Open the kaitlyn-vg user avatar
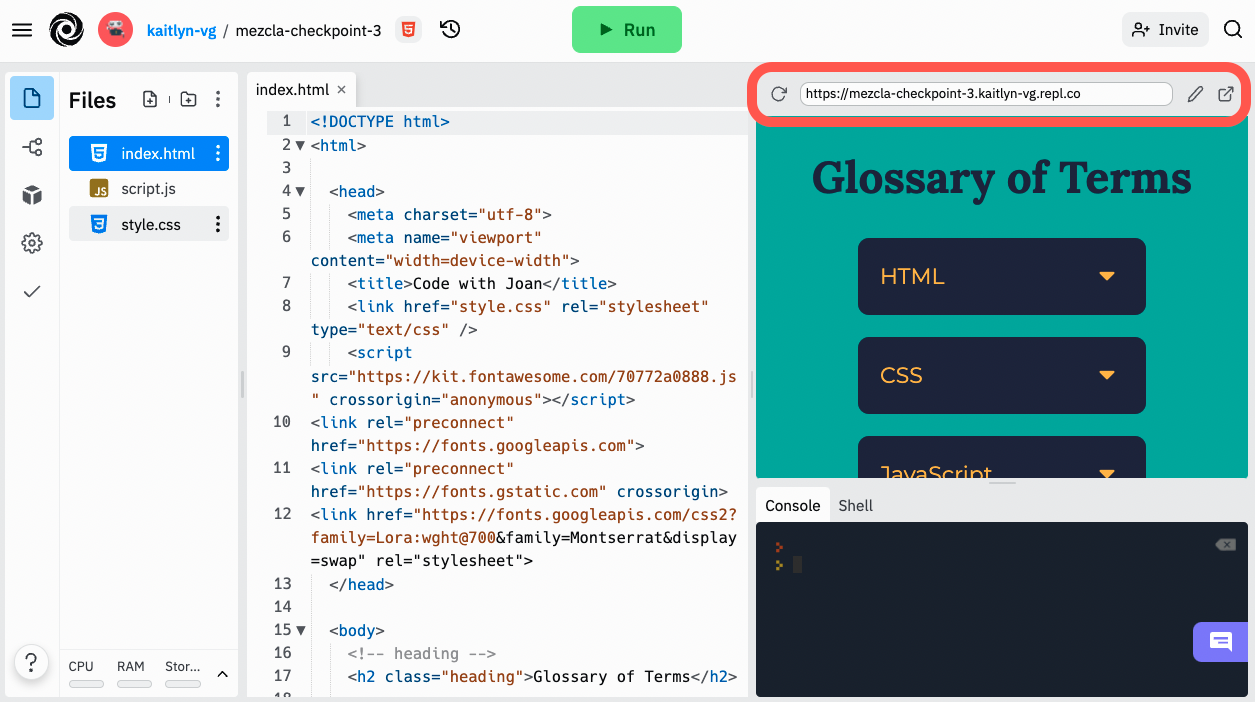 [116, 30]
